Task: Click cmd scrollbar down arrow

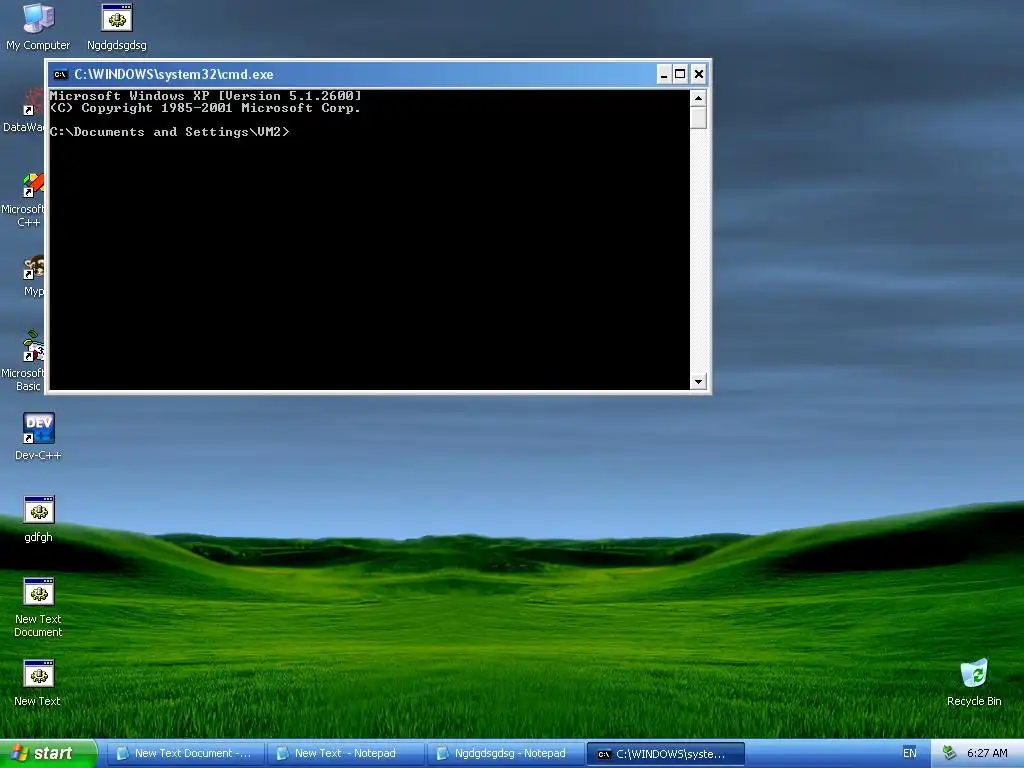Action: (698, 381)
